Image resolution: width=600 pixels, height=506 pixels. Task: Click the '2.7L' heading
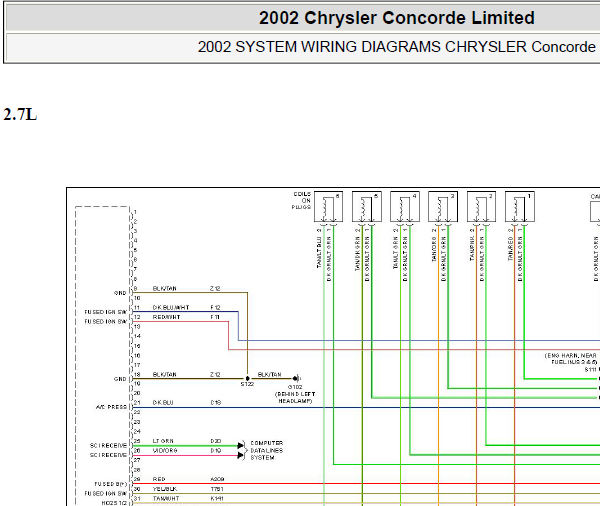20,114
